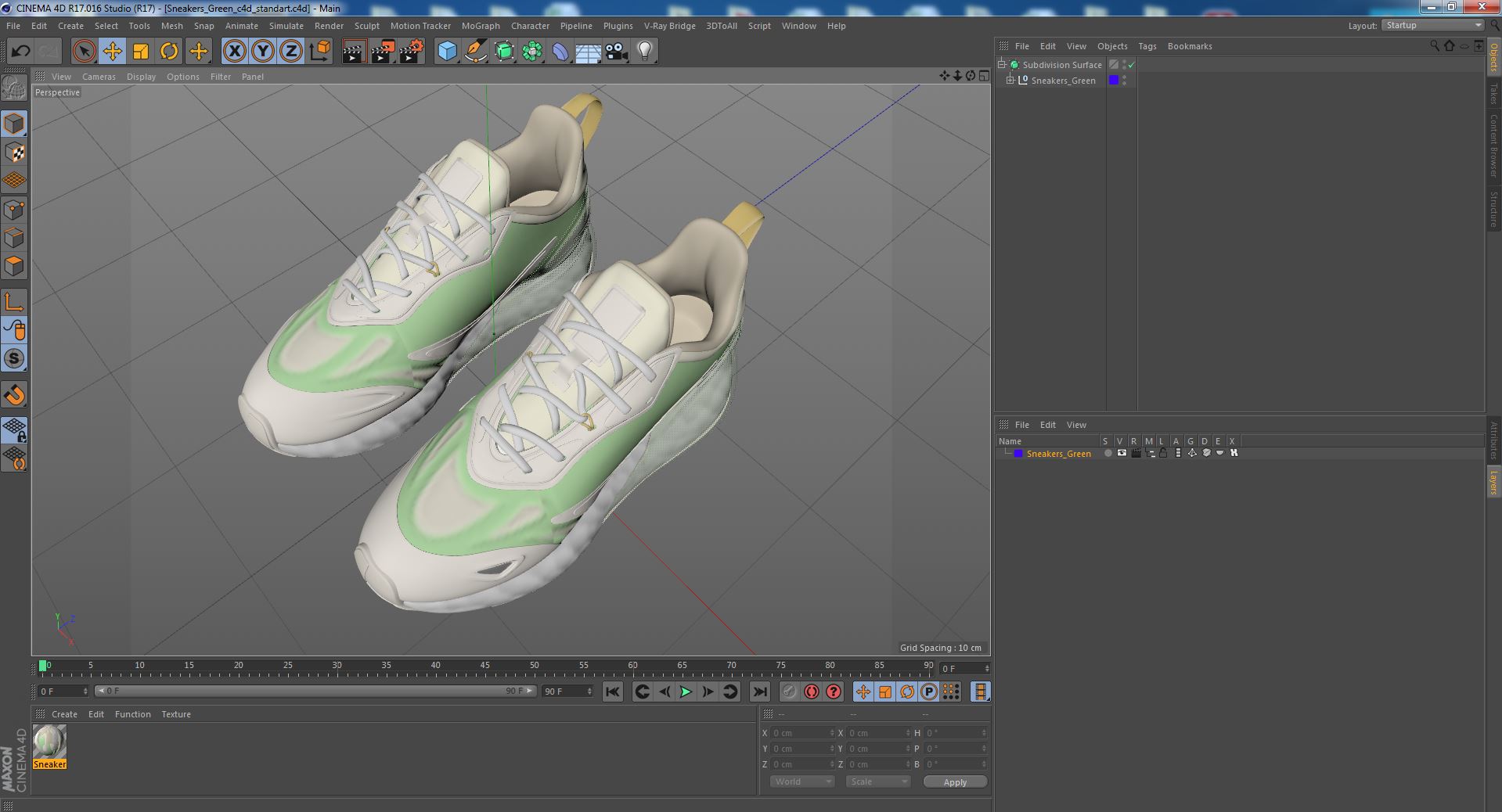This screenshot has height=812, width=1502.
Task: Open the V-Ray Bridge menu
Action: pyautogui.click(x=669, y=26)
